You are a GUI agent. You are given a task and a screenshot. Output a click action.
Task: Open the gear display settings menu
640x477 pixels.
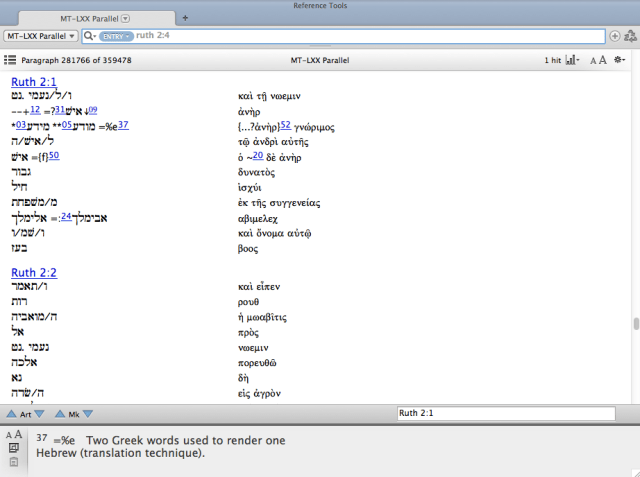(621, 60)
